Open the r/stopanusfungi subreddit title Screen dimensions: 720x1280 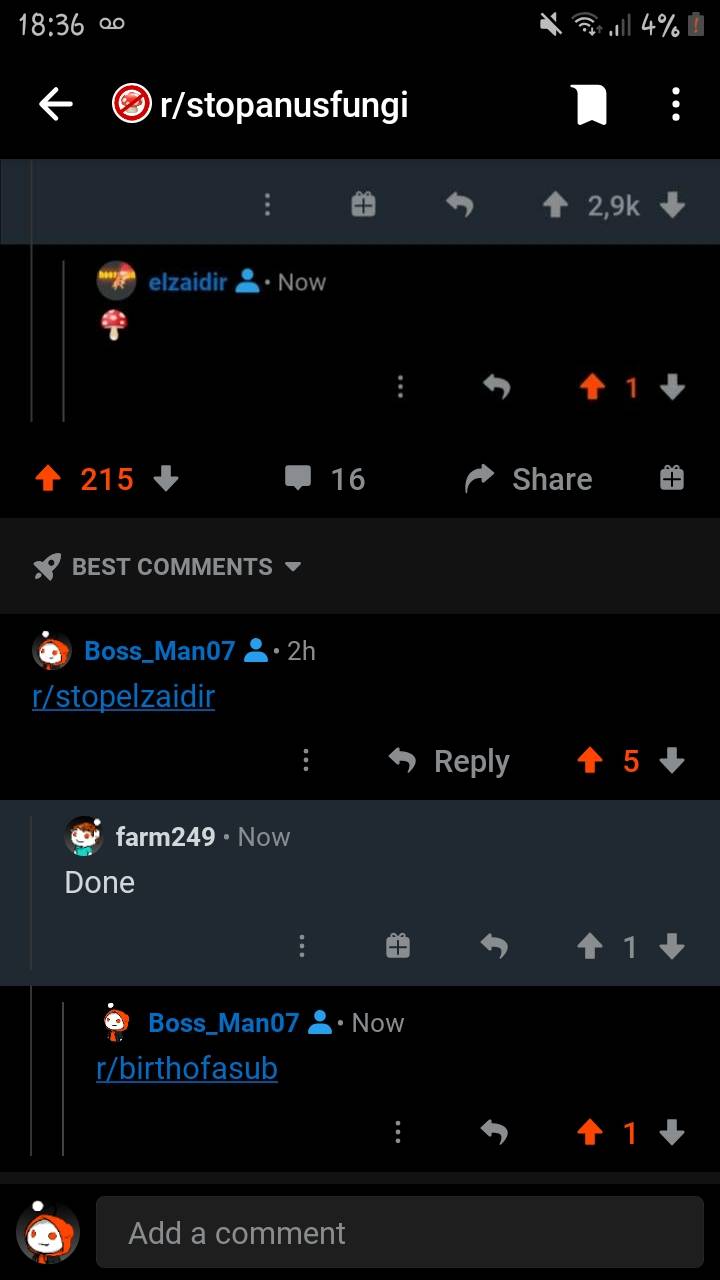[x=284, y=104]
